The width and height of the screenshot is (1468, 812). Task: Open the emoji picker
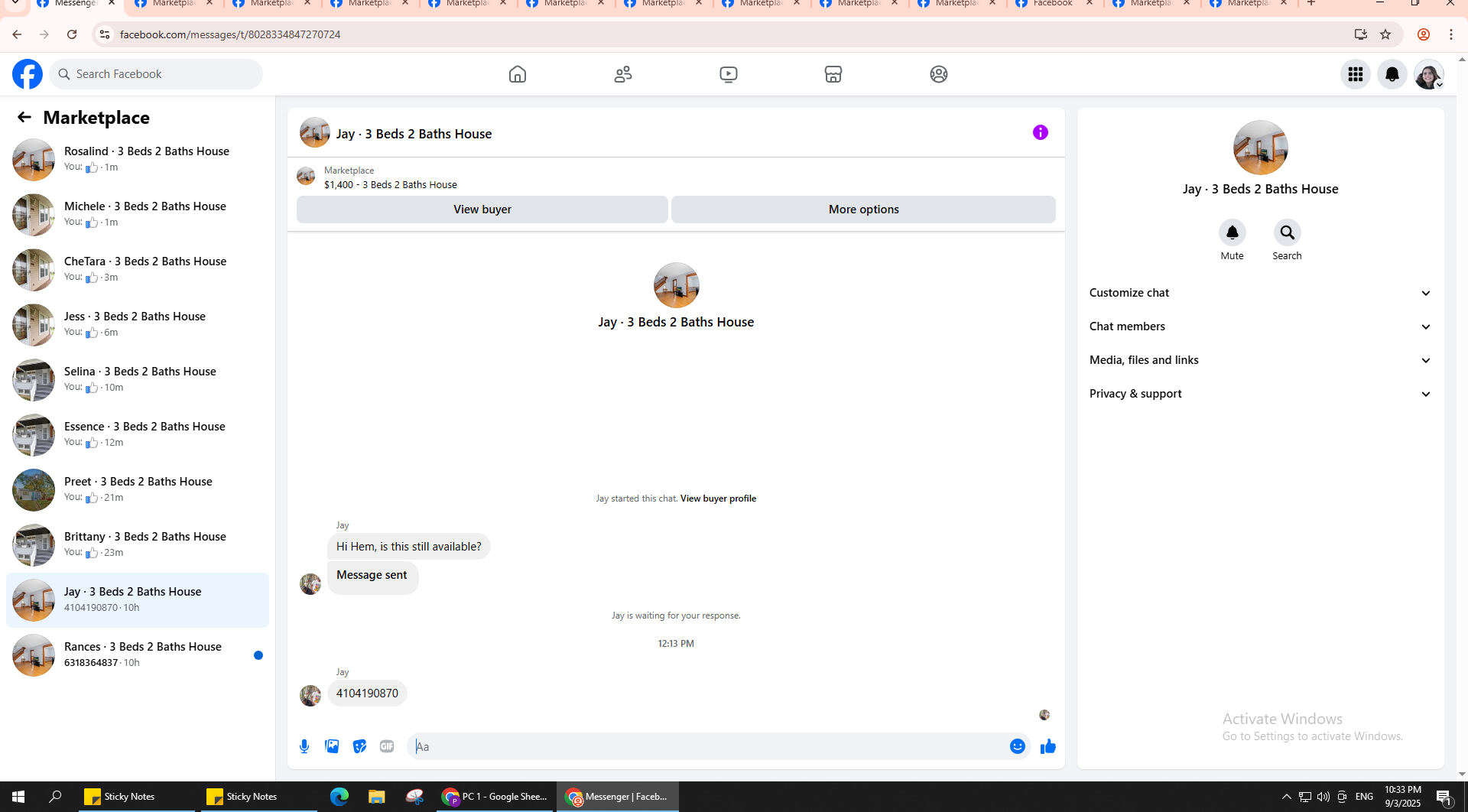point(1018,746)
